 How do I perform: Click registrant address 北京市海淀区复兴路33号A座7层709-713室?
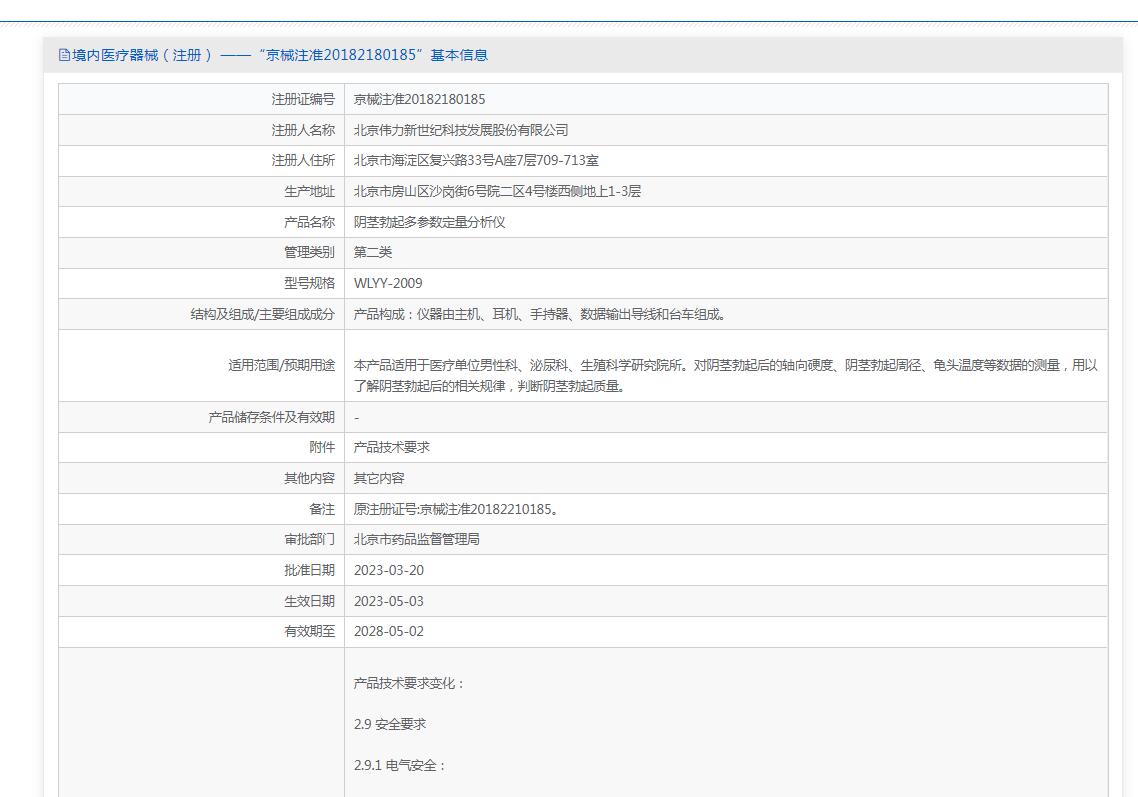[x=476, y=160]
